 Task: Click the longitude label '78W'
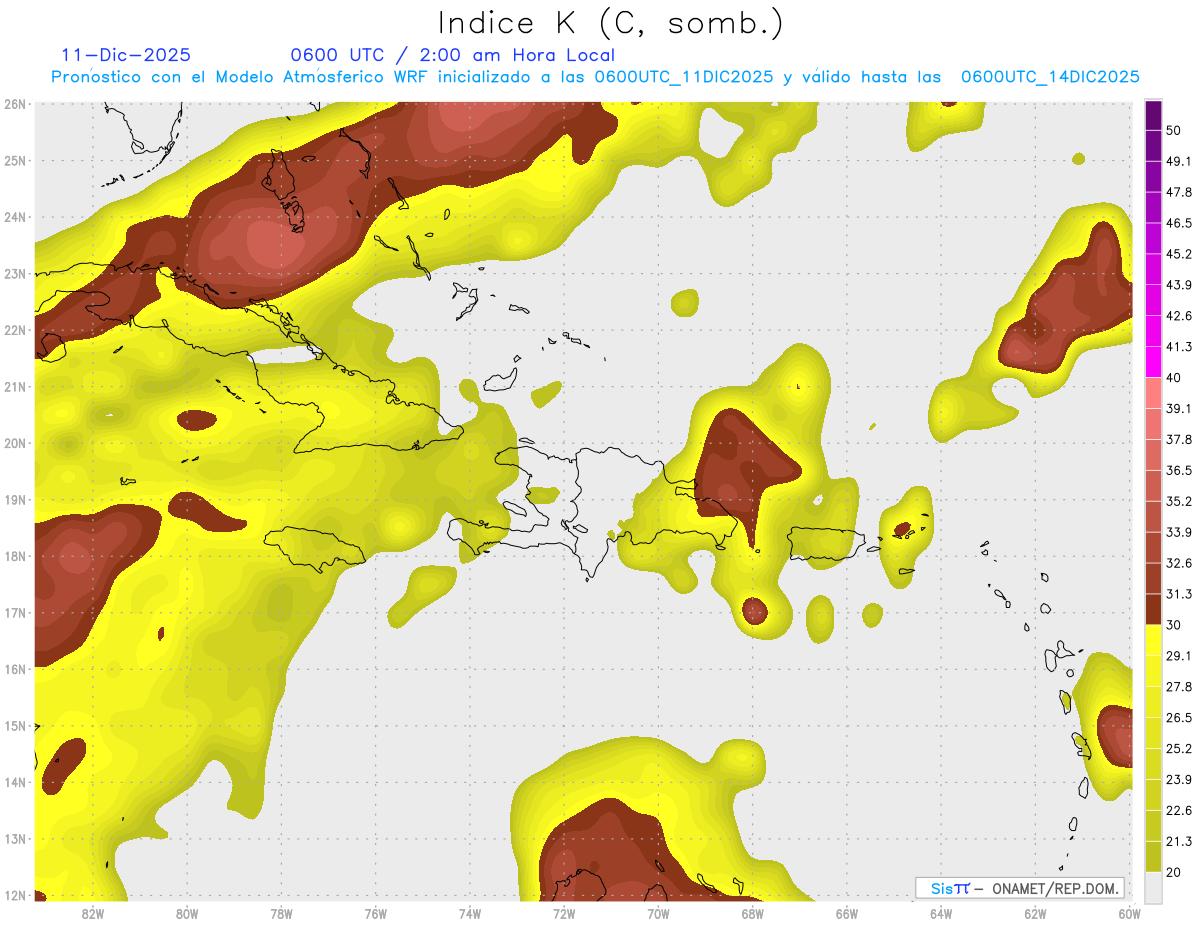(281, 914)
